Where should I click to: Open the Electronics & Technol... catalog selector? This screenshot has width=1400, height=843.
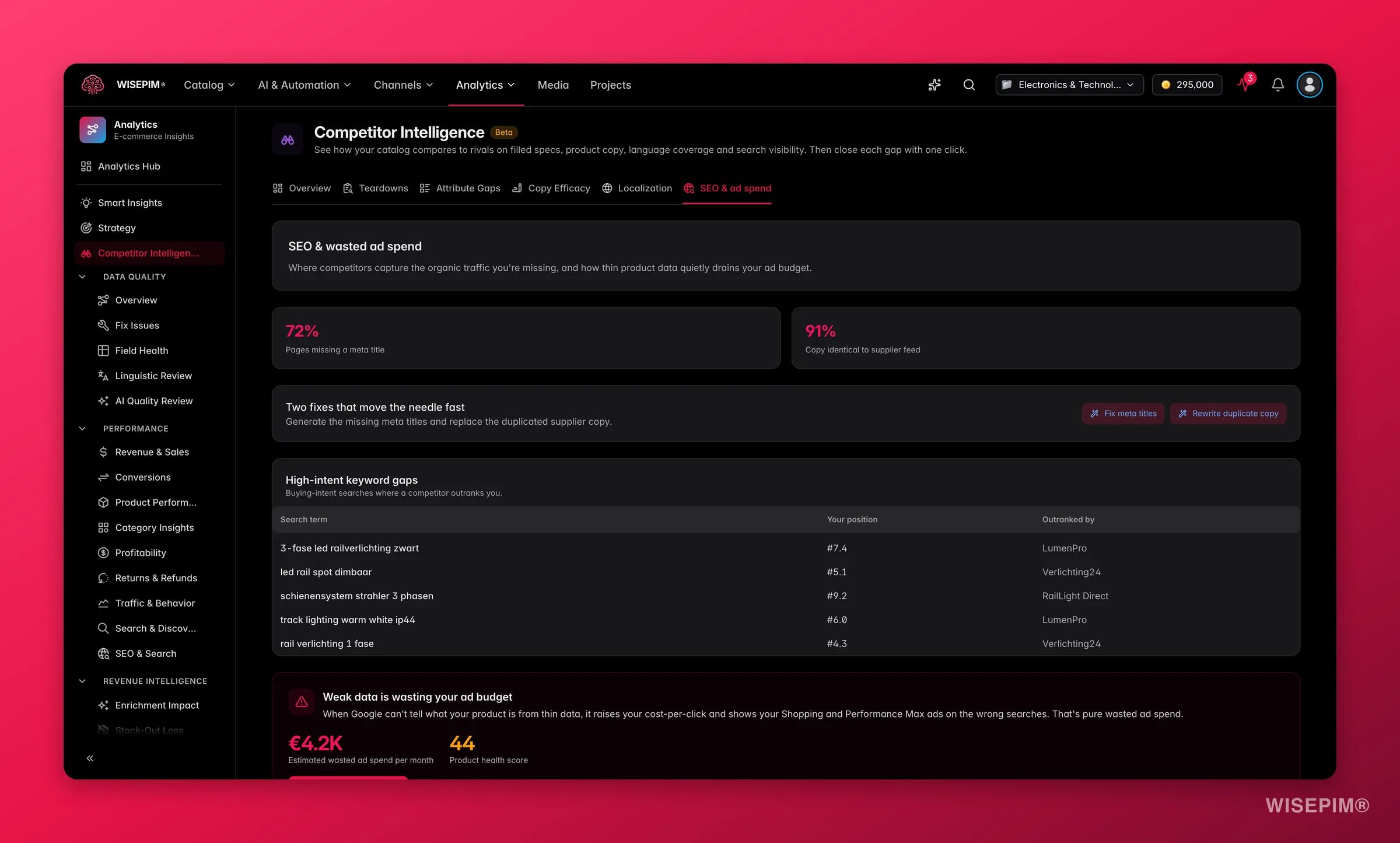pyautogui.click(x=1069, y=85)
